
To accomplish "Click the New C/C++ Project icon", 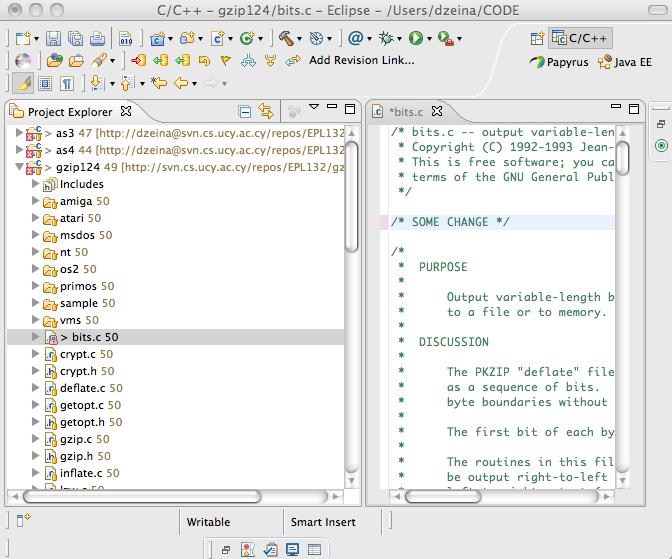I will 157,39.
